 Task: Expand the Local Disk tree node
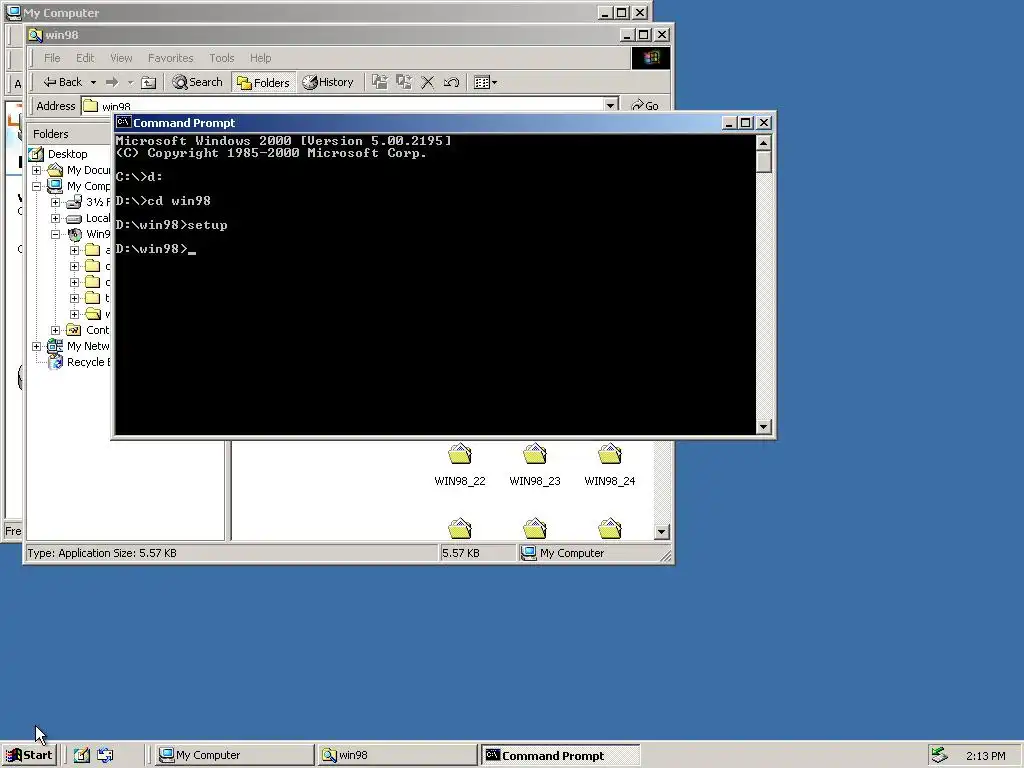56,218
